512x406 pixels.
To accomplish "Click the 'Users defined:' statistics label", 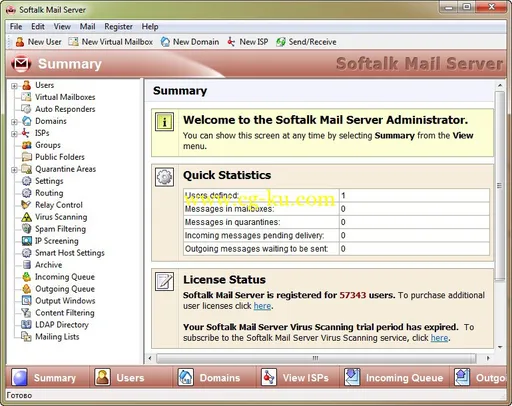I will 212,195.
